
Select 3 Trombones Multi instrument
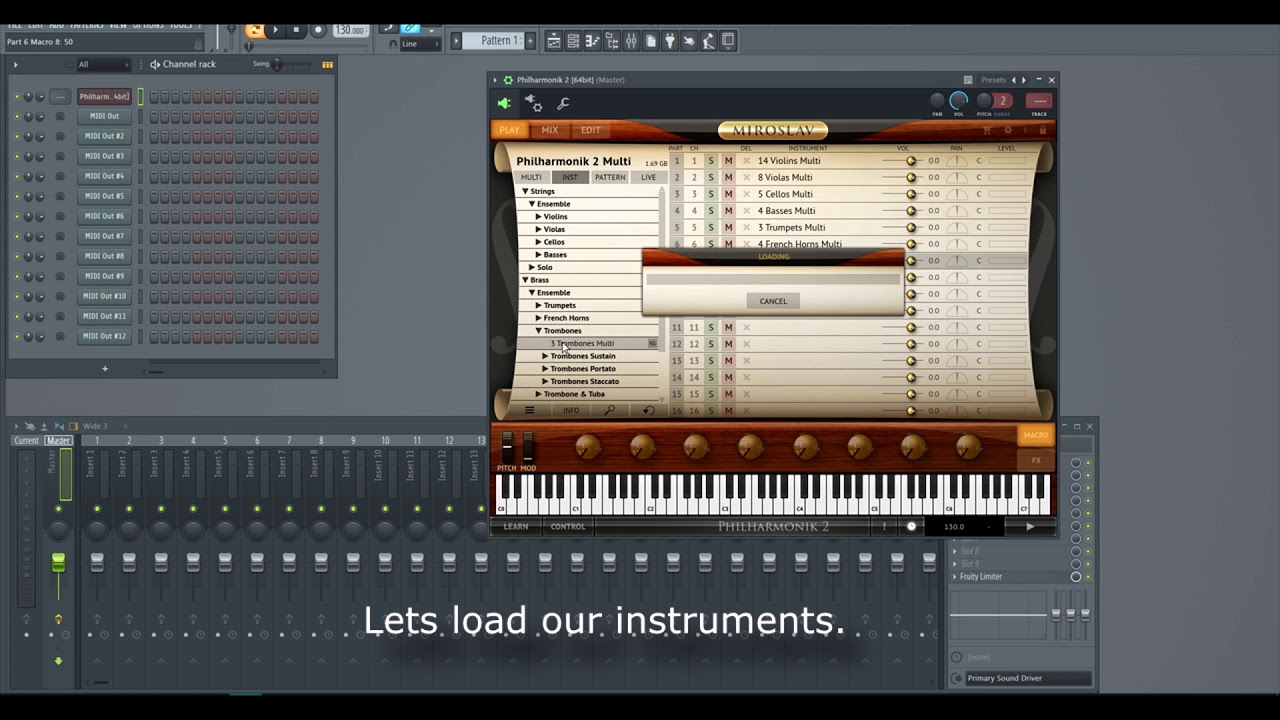click(585, 343)
